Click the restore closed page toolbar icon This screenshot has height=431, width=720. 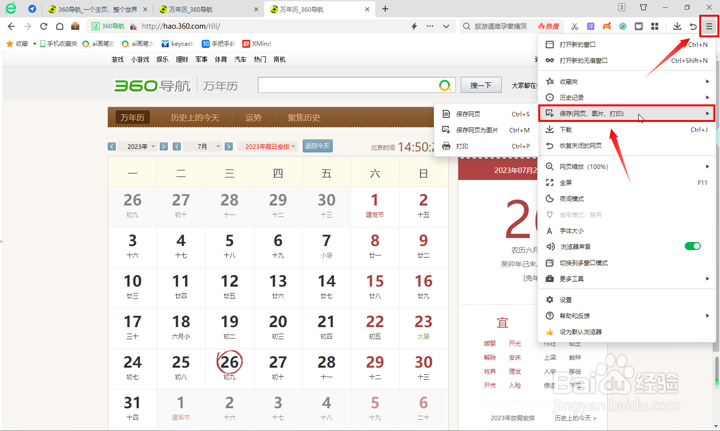point(693,27)
